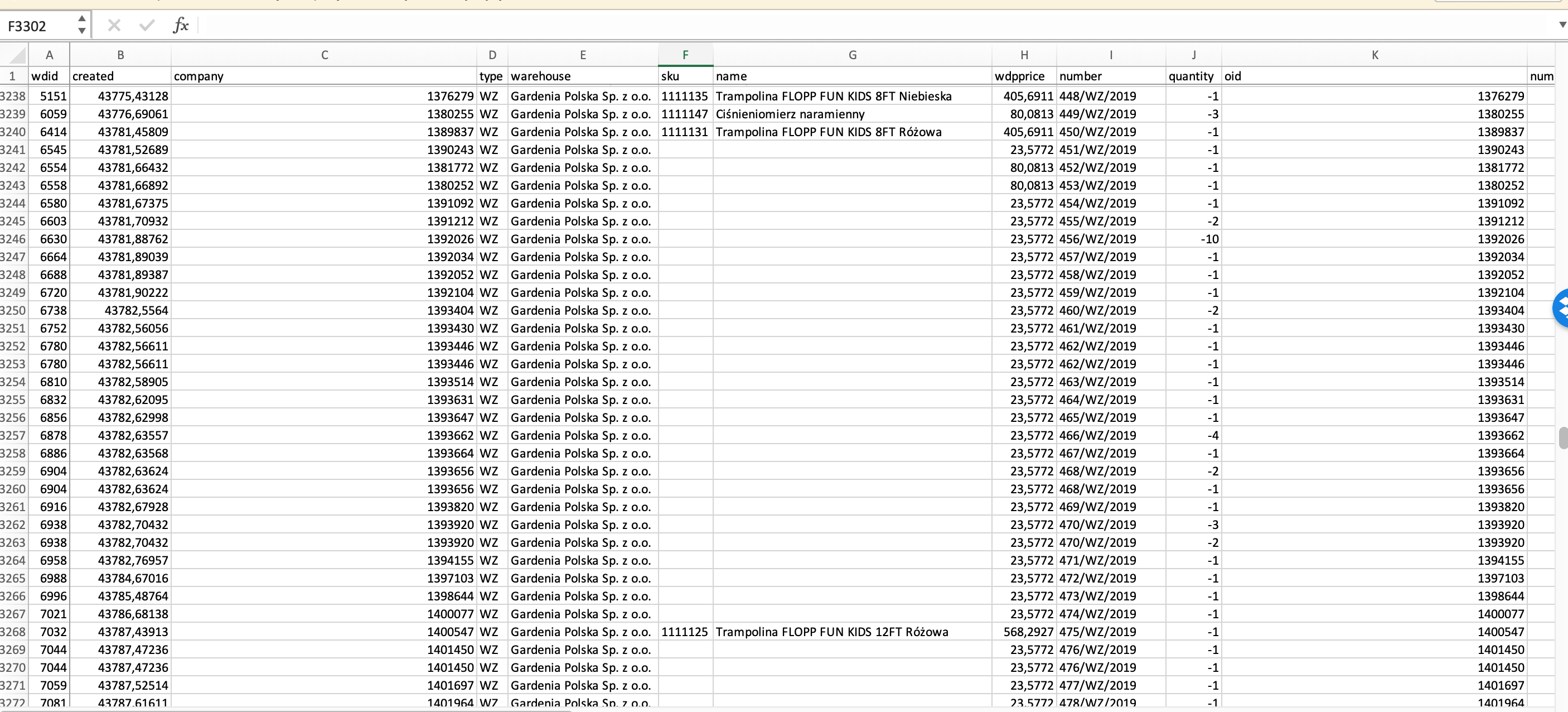This screenshot has width=1568, height=712.
Task: Select the 'warehouse' header cell
Action: tap(583, 76)
